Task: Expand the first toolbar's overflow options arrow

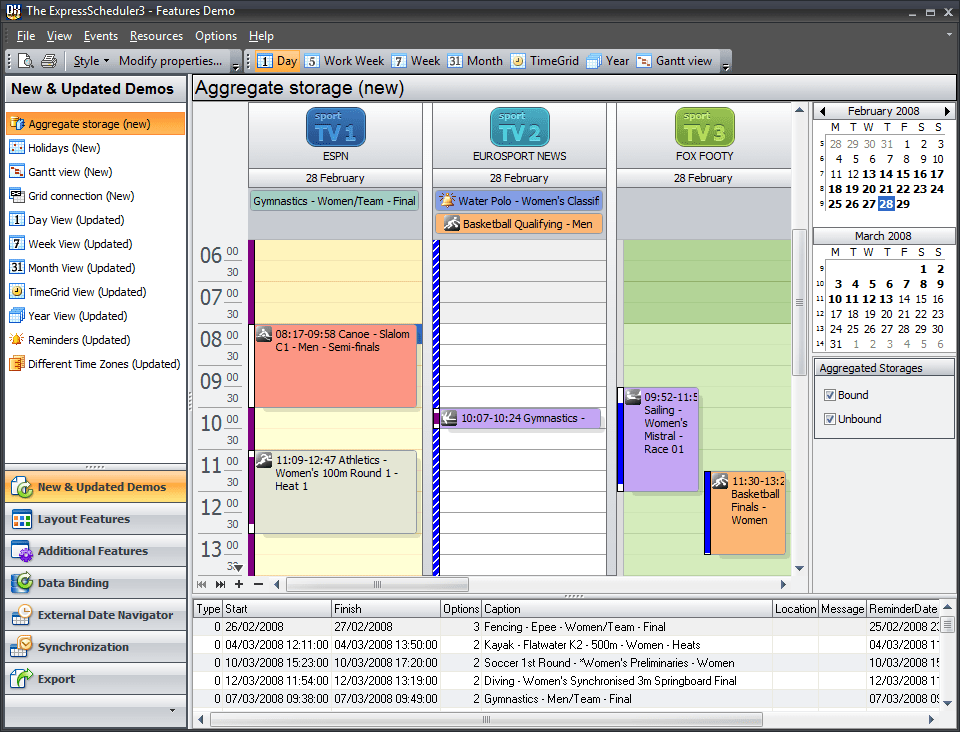Action: pos(236,62)
